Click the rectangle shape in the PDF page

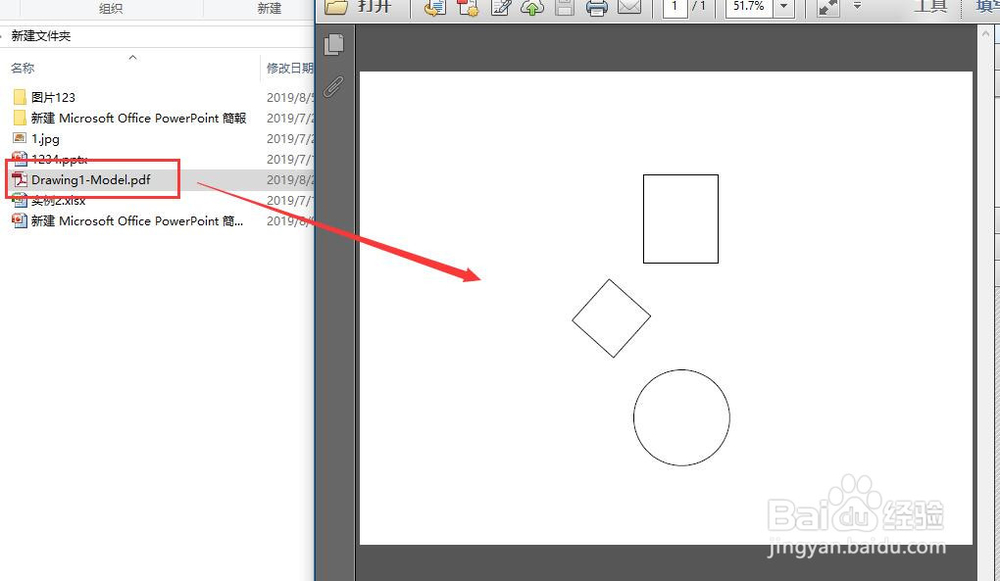(680, 219)
